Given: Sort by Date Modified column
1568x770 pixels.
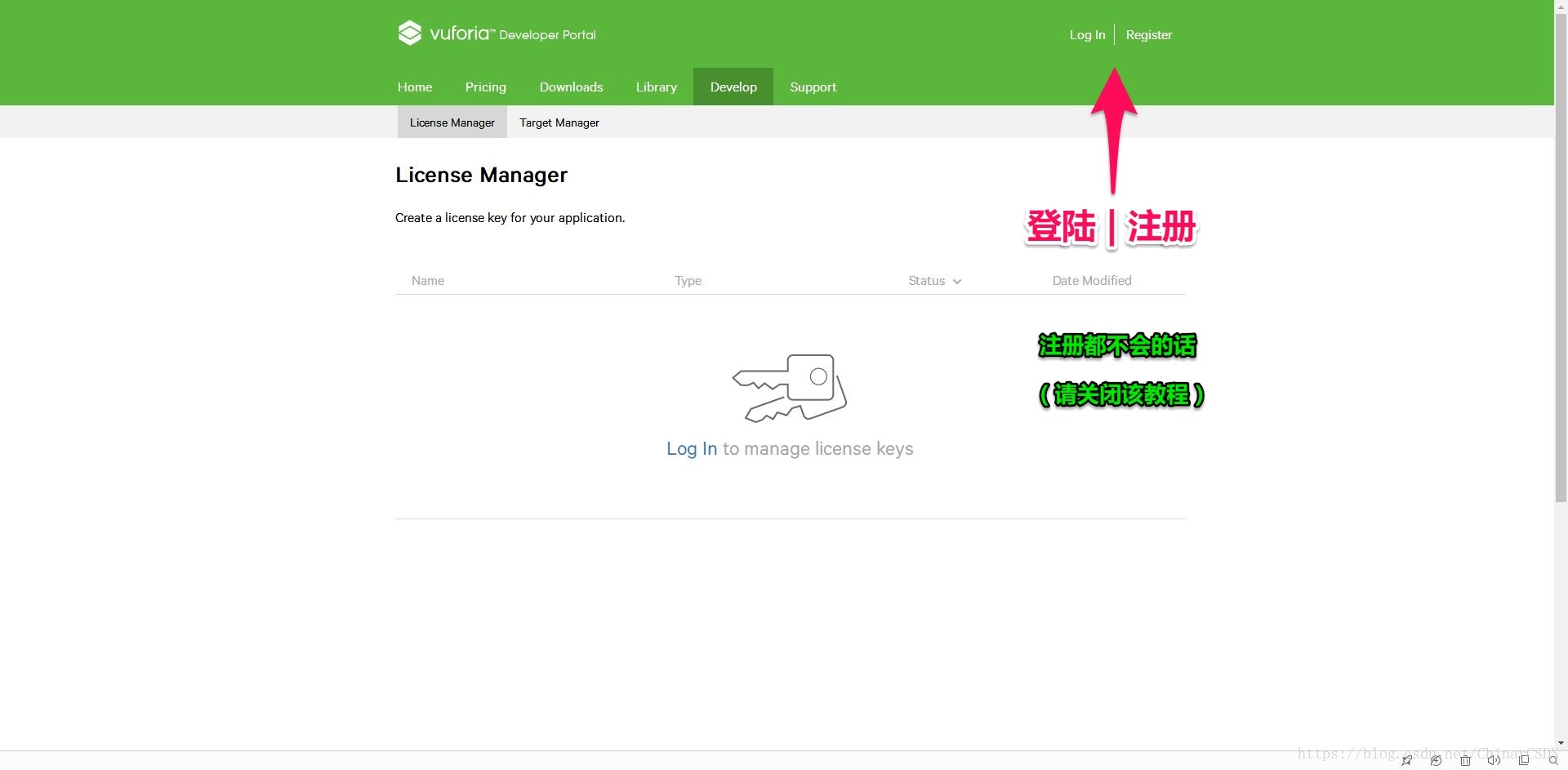Looking at the screenshot, I should [1092, 281].
